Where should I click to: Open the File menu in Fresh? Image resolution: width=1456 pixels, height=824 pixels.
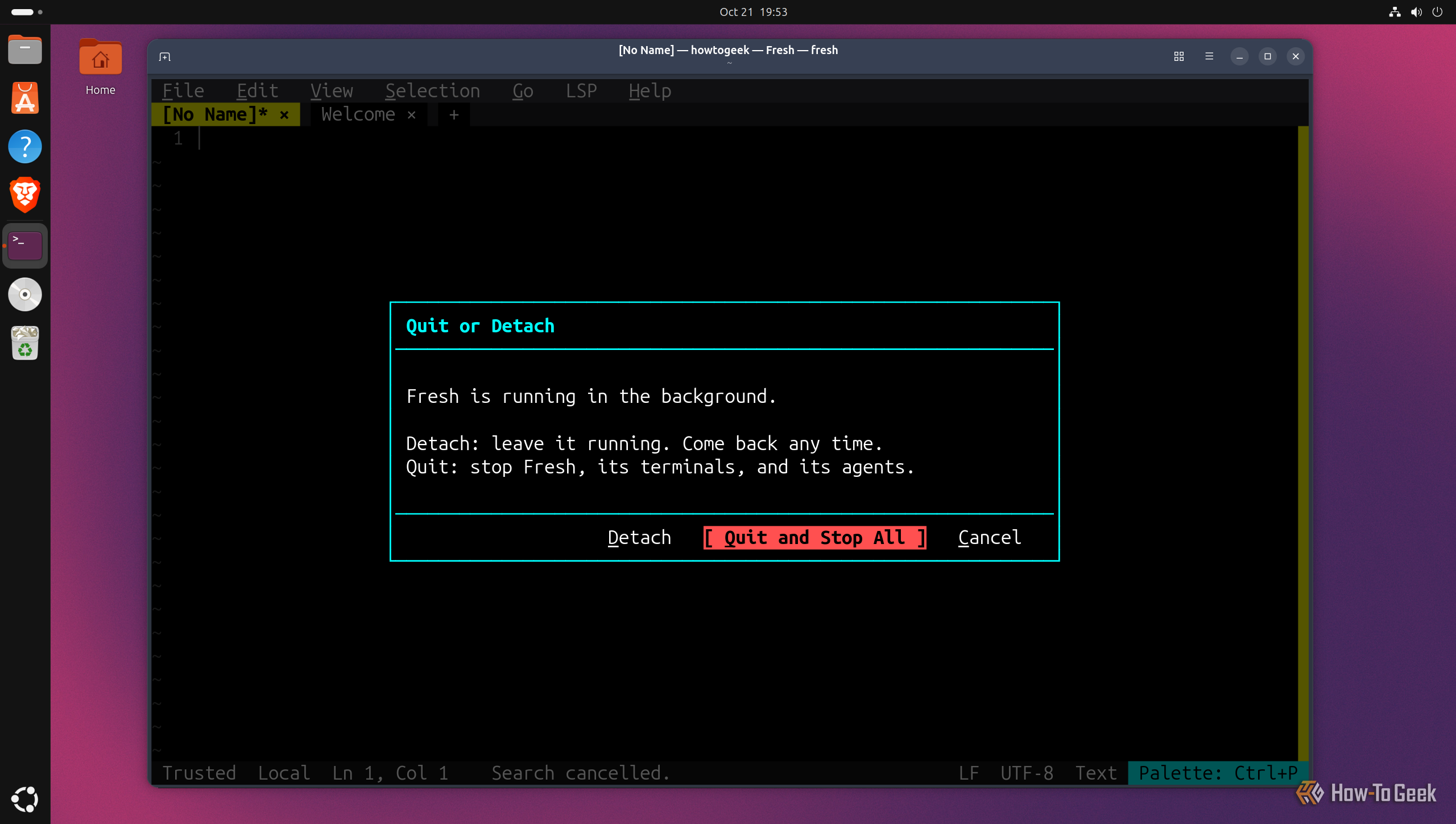[183, 91]
